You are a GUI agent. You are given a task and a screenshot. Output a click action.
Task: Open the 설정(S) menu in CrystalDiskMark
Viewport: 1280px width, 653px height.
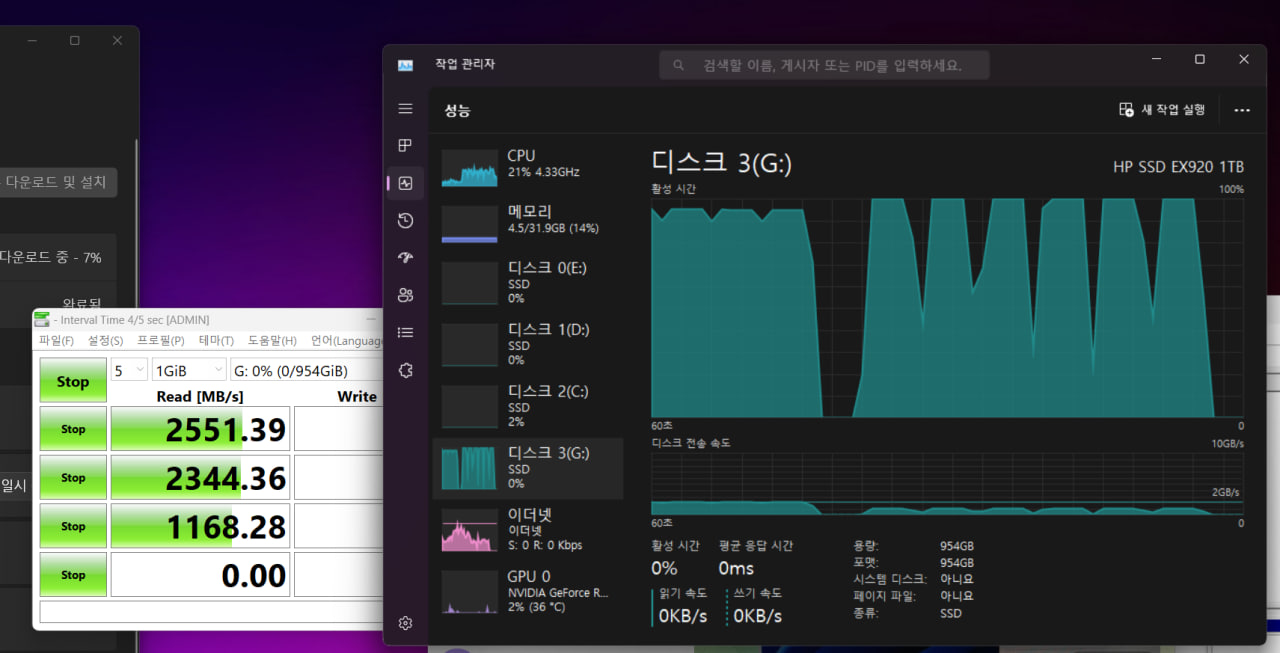105,341
